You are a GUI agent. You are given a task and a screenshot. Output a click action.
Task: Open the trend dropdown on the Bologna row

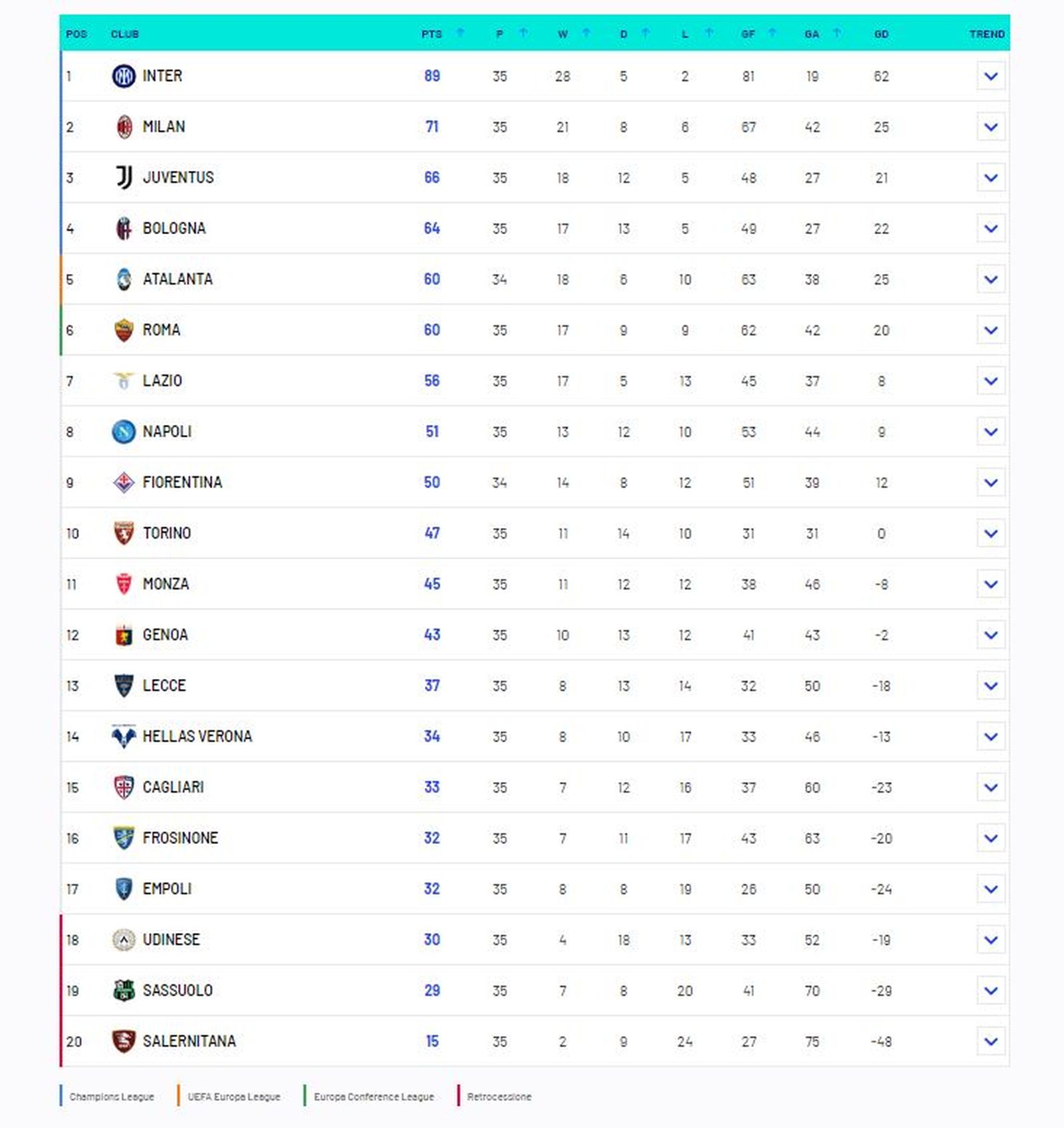(990, 228)
